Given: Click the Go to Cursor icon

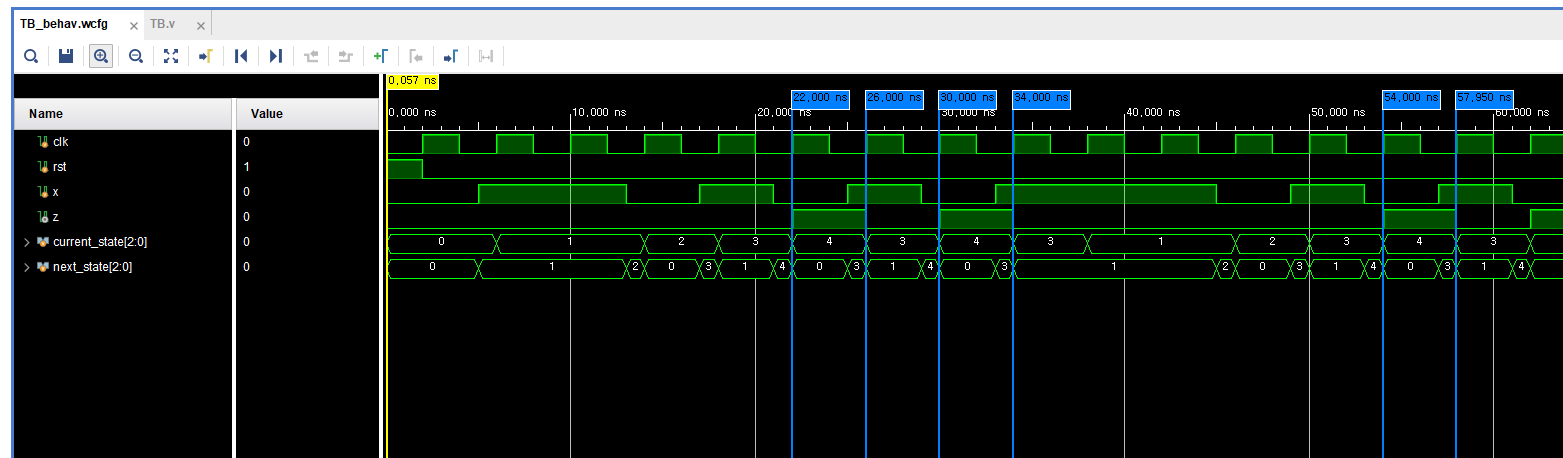Looking at the screenshot, I should (206, 56).
